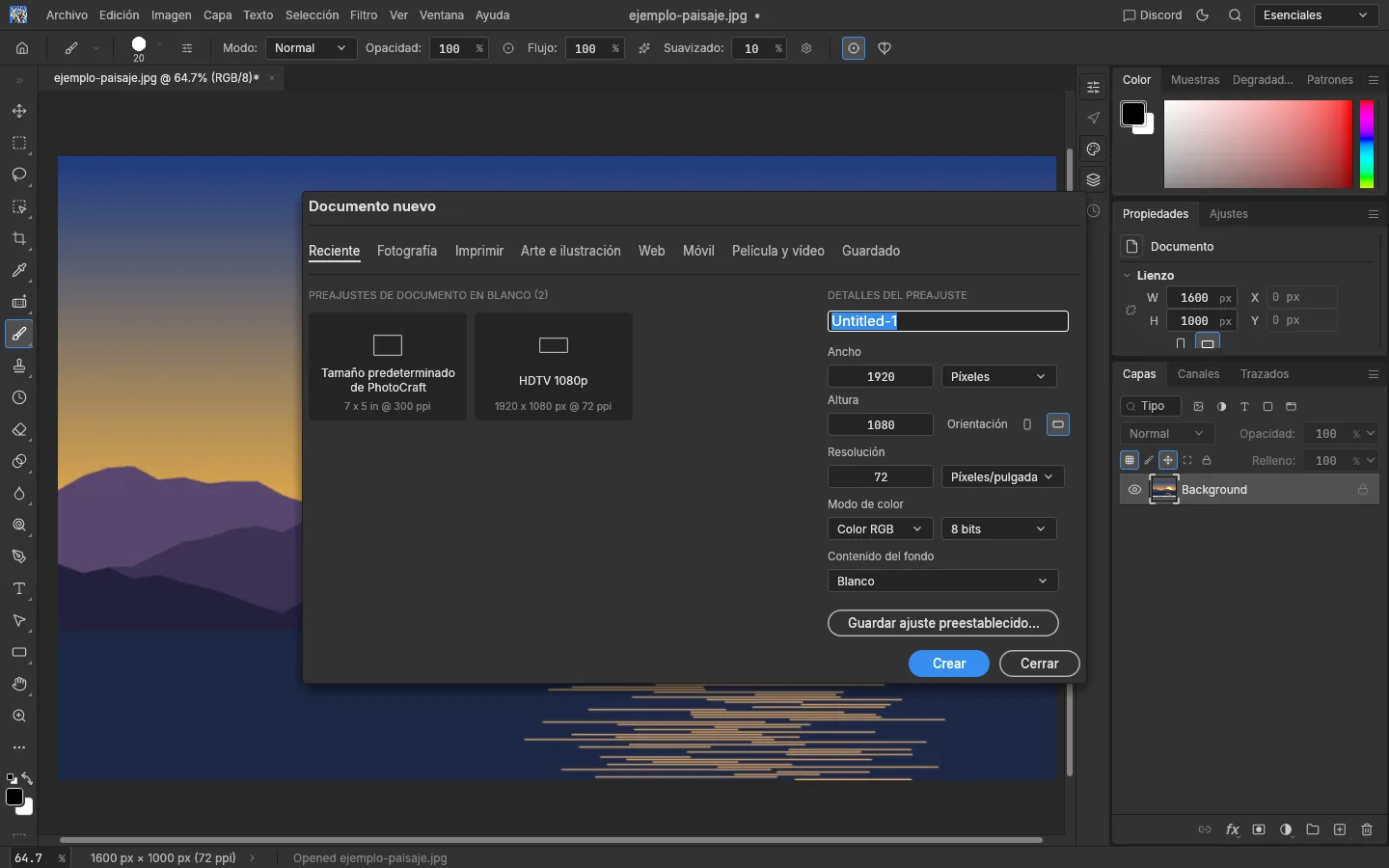Select the Hand tool
1389x868 pixels.
point(18,684)
